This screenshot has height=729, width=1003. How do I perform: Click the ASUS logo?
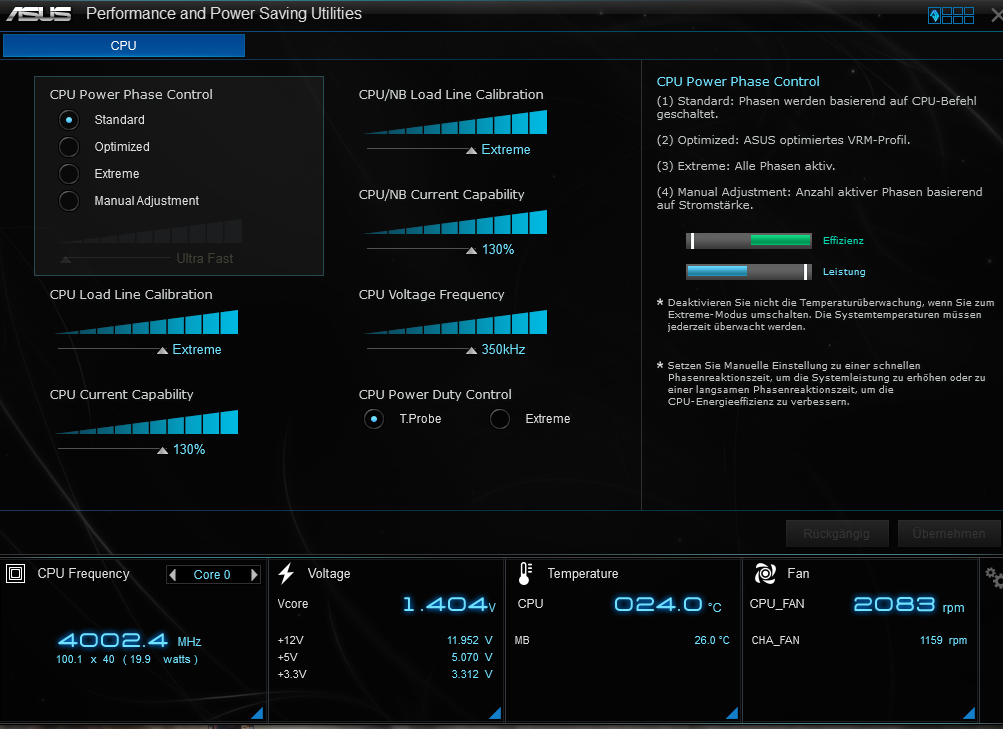pyautogui.click(x=38, y=13)
